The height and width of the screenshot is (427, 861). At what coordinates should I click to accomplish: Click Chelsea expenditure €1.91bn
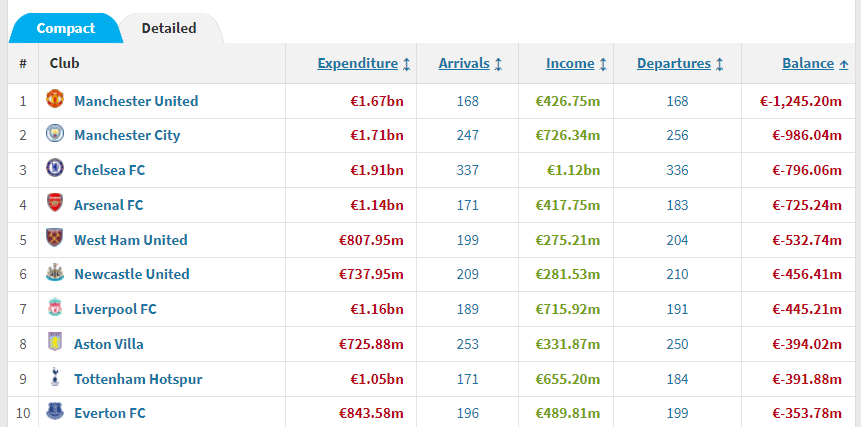click(377, 170)
